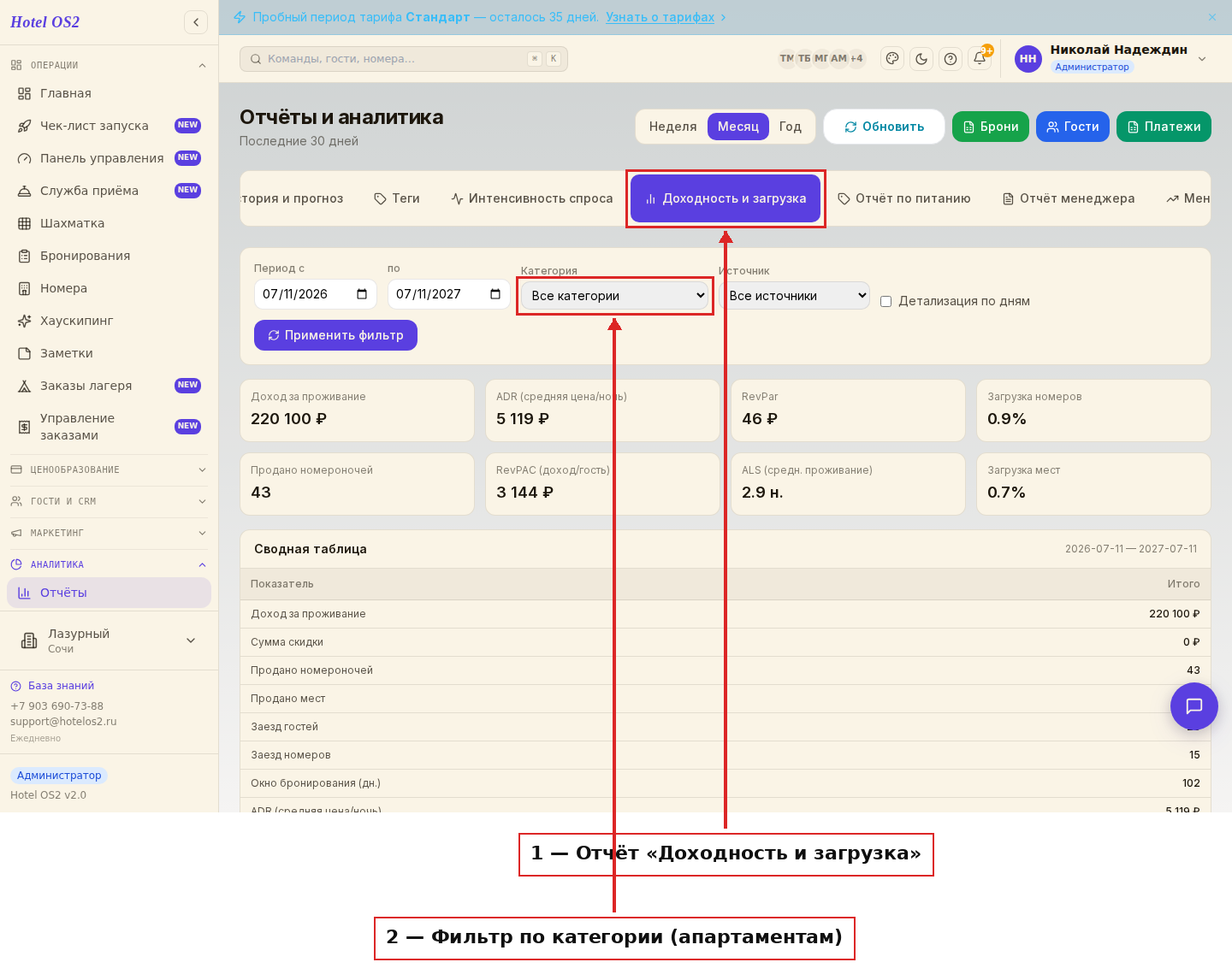Open Чек-лист запуска rocket item
1232x980 pixels.
click(x=110, y=126)
